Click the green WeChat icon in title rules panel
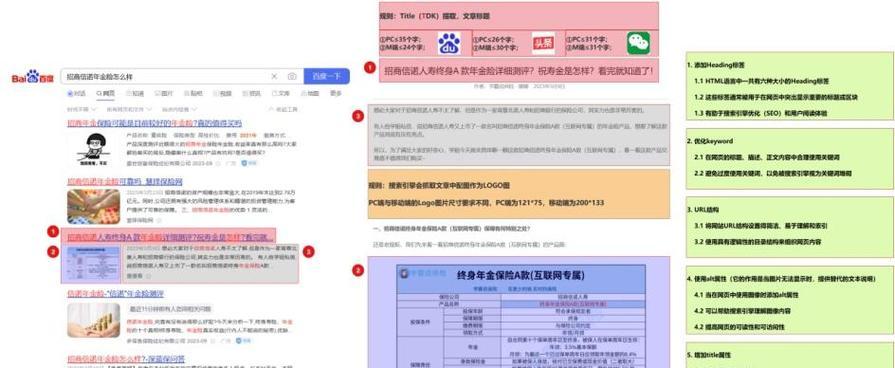 pos(638,43)
